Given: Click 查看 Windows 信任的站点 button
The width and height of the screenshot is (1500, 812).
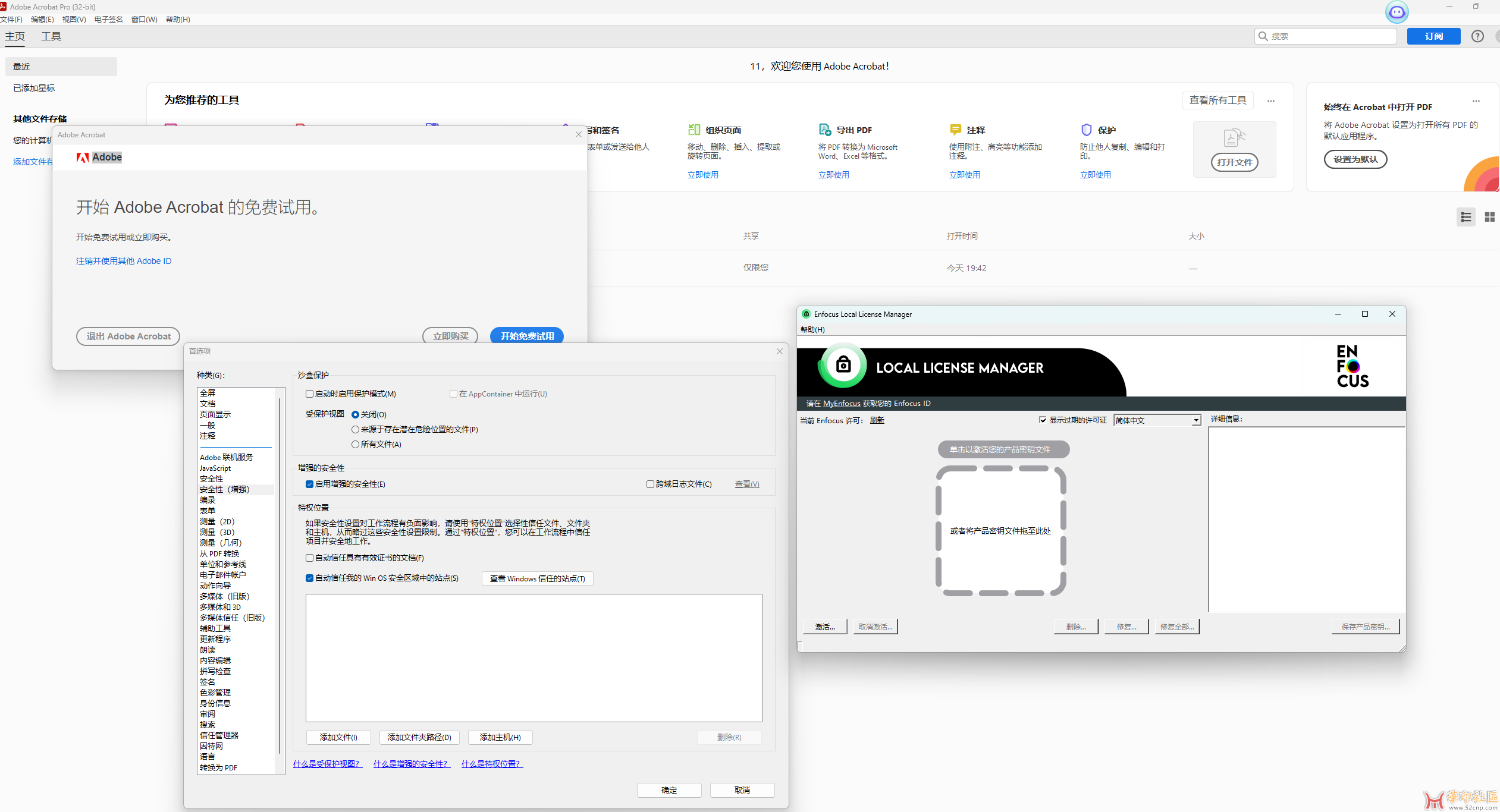Looking at the screenshot, I should (x=538, y=578).
